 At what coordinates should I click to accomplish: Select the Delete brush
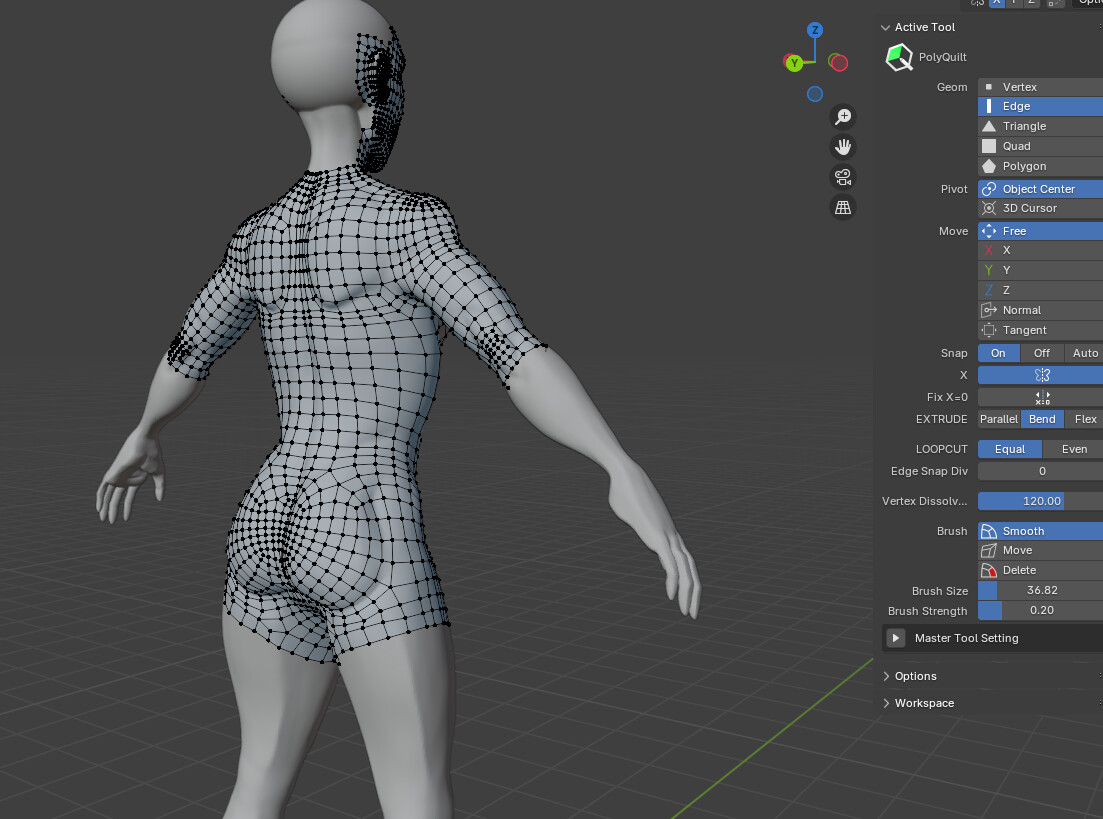click(1040, 570)
